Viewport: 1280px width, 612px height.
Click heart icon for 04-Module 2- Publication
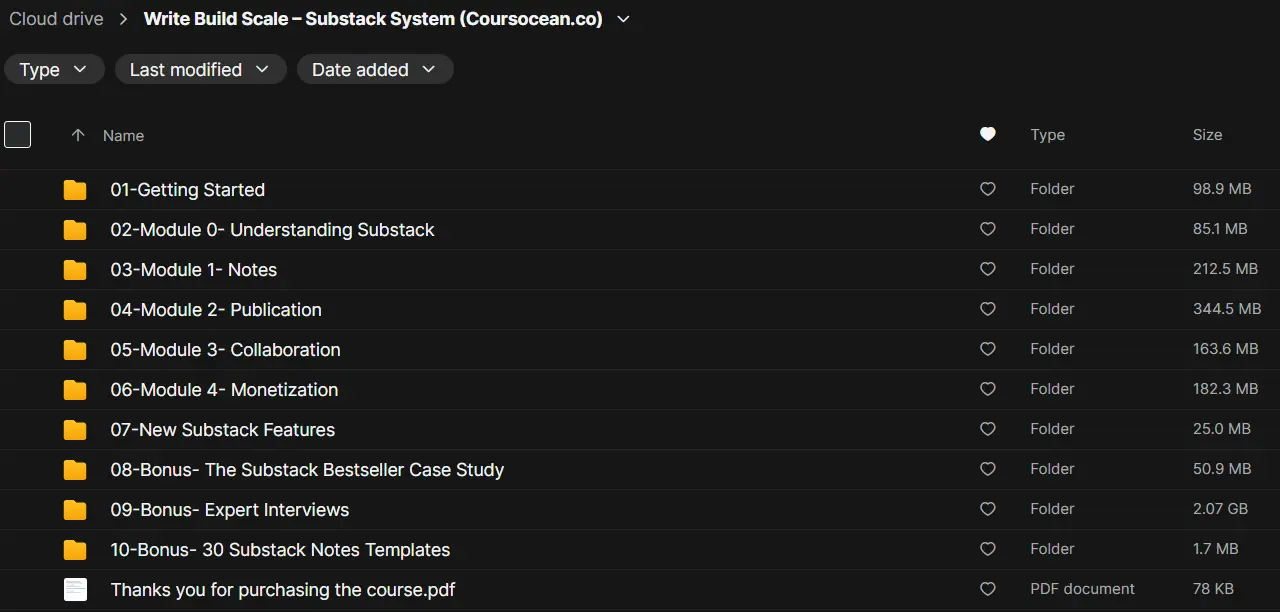pos(988,309)
